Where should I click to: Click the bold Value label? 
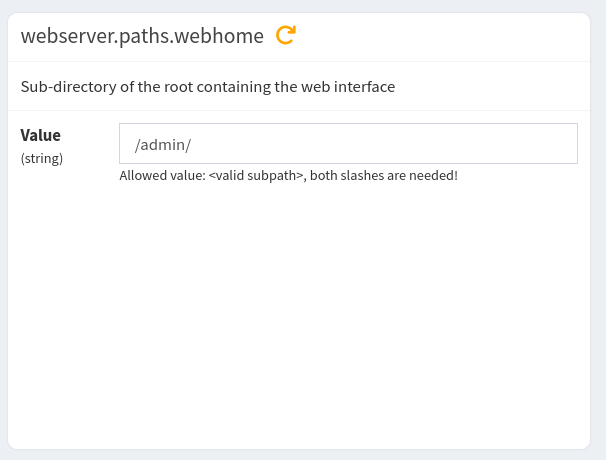tap(41, 135)
